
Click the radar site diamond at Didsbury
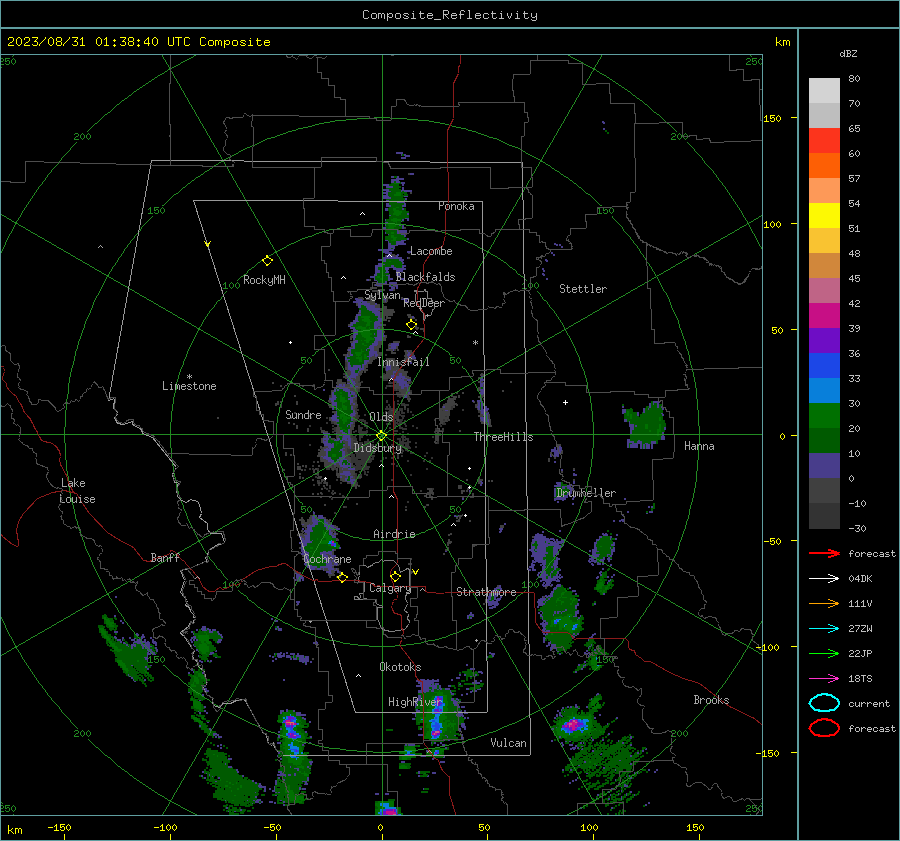381,436
